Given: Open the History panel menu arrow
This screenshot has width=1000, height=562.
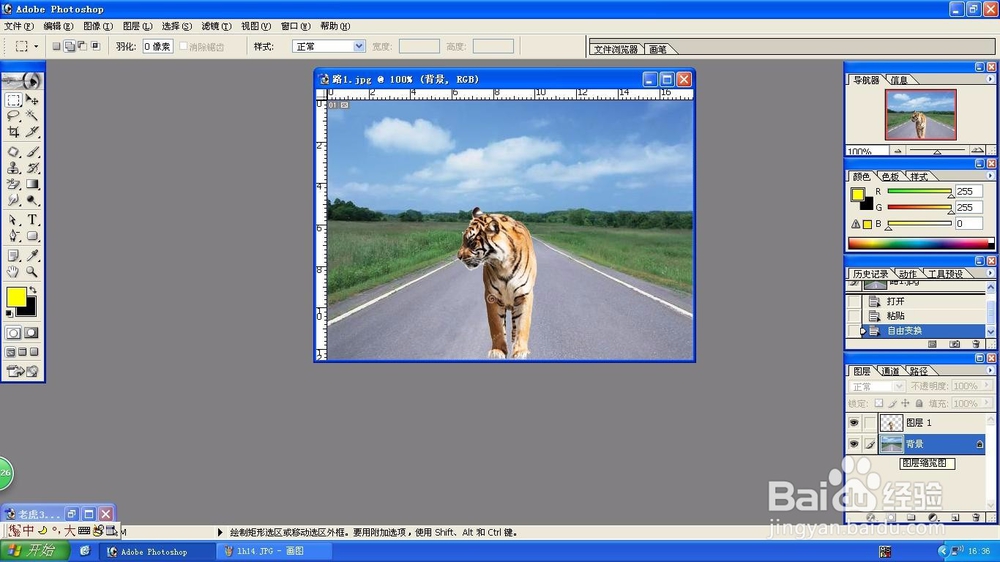Looking at the screenshot, I should tap(990, 273).
